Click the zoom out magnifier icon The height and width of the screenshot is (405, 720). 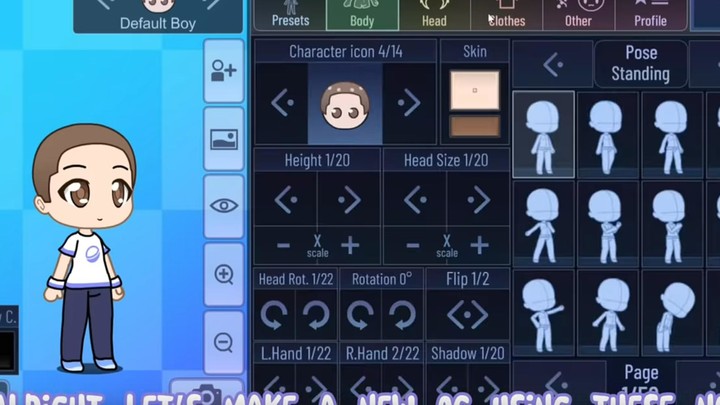pos(223,342)
